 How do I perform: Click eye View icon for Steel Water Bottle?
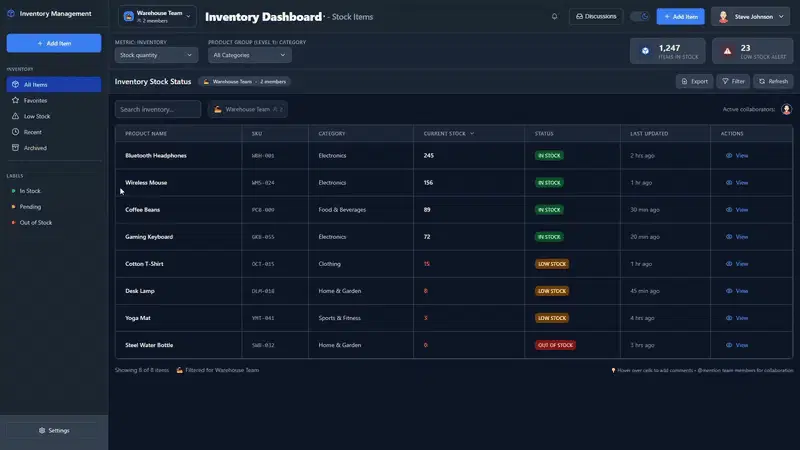(729, 345)
